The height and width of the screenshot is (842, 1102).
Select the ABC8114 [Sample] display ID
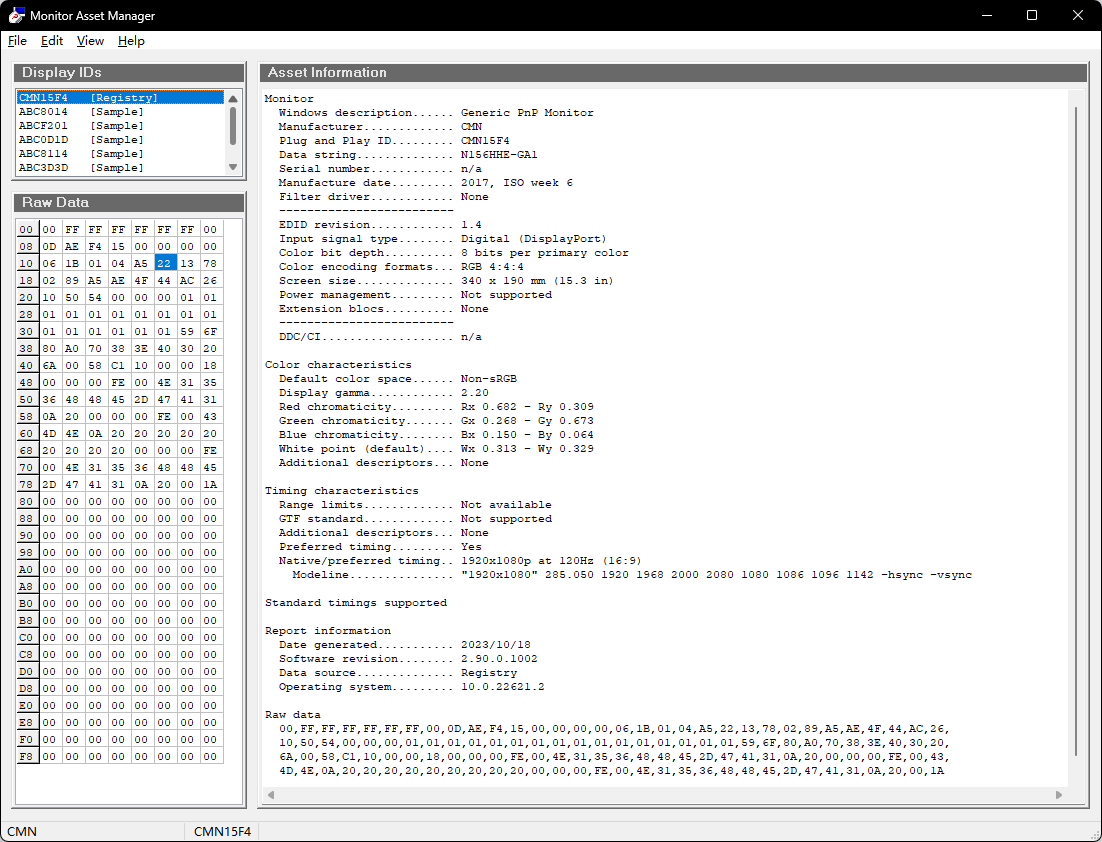pos(120,154)
